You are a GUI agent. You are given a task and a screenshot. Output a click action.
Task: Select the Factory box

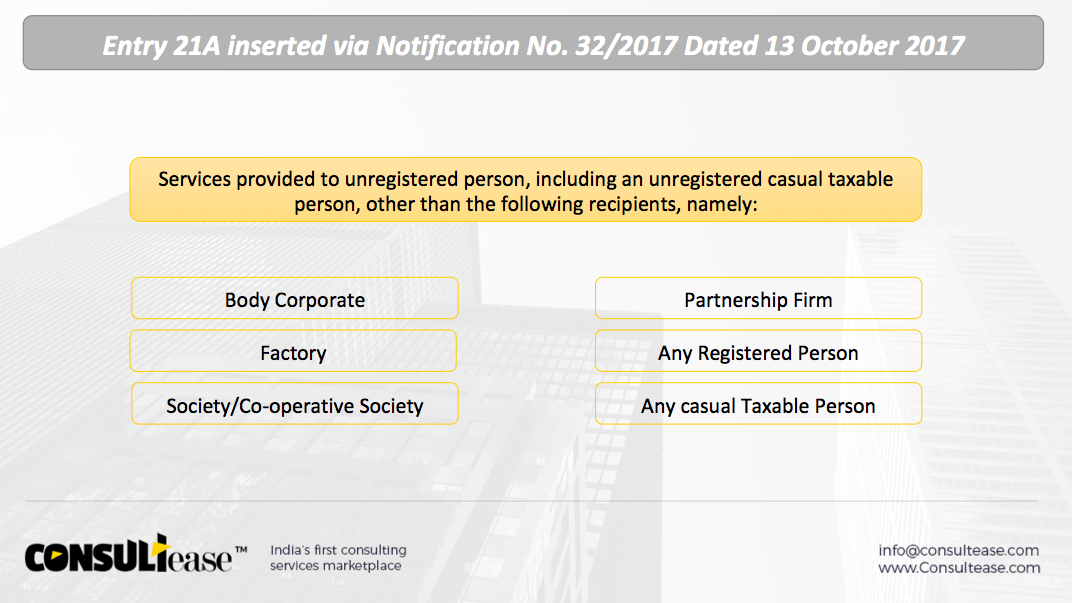[293, 351]
